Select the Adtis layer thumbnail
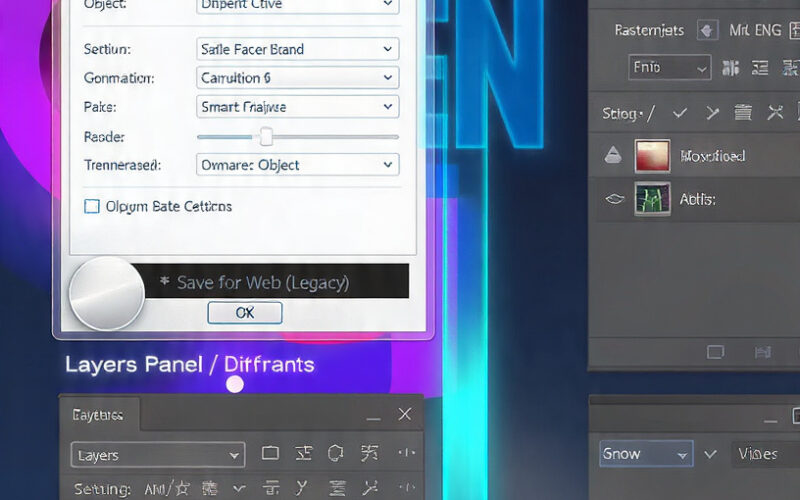 (x=653, y=198)
